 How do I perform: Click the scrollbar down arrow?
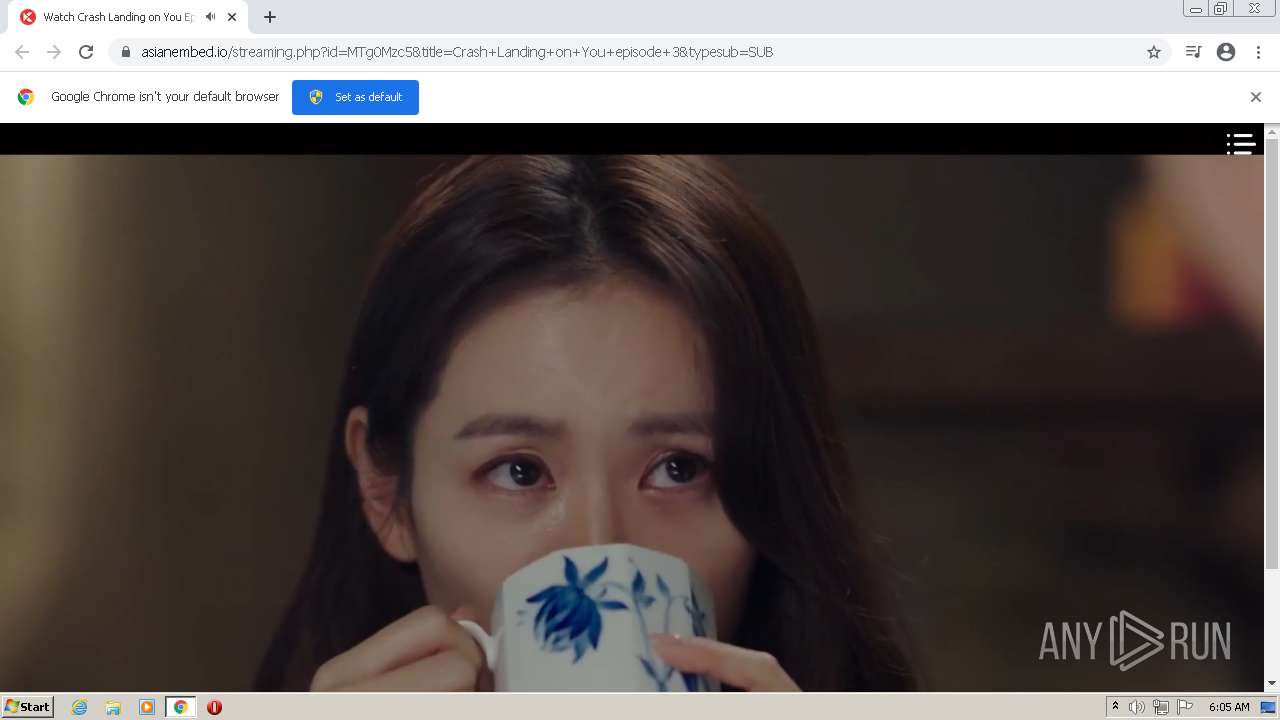coord(1272,684)
